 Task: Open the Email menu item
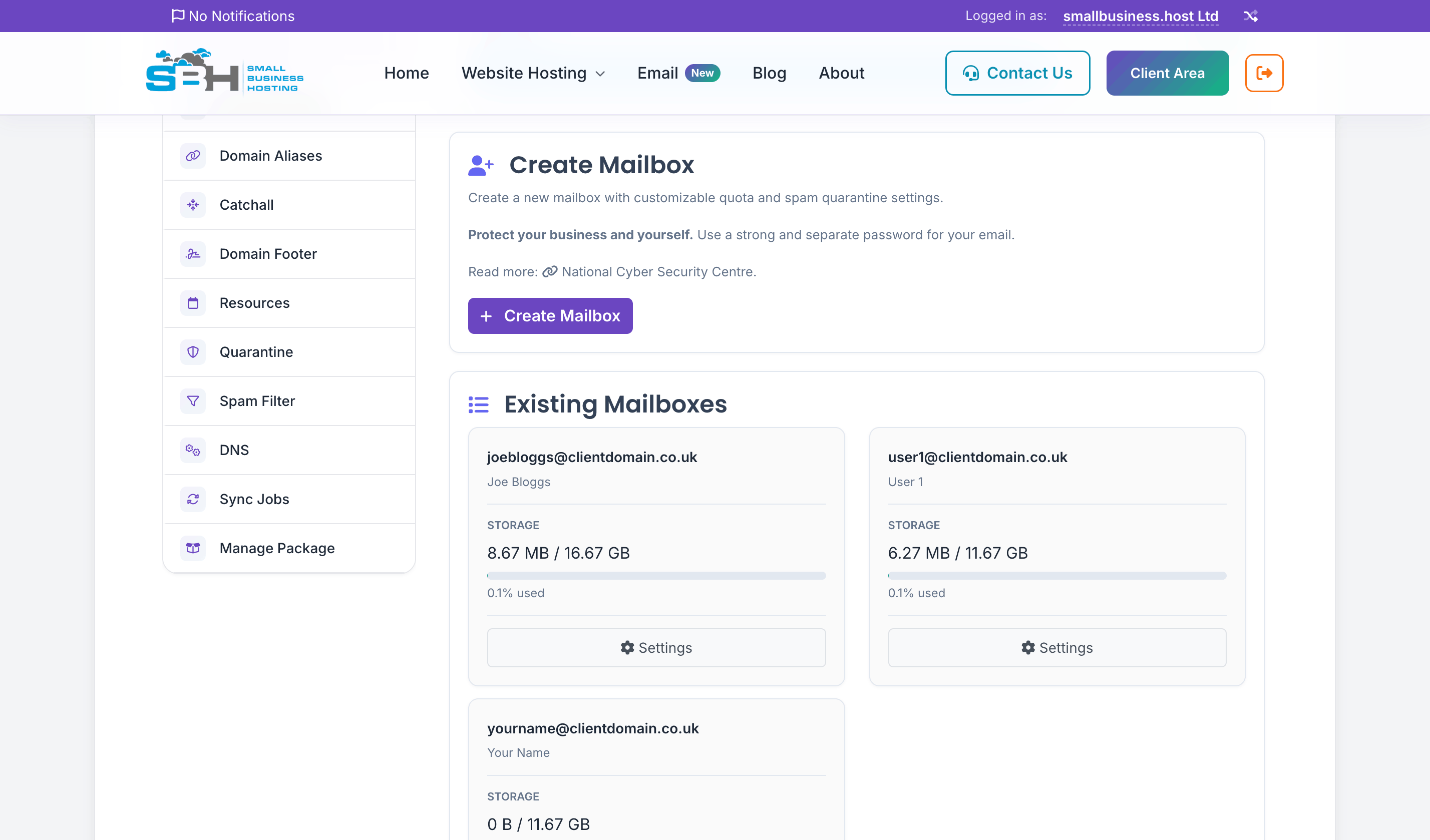pyautogui.click(x=658, y=73)
